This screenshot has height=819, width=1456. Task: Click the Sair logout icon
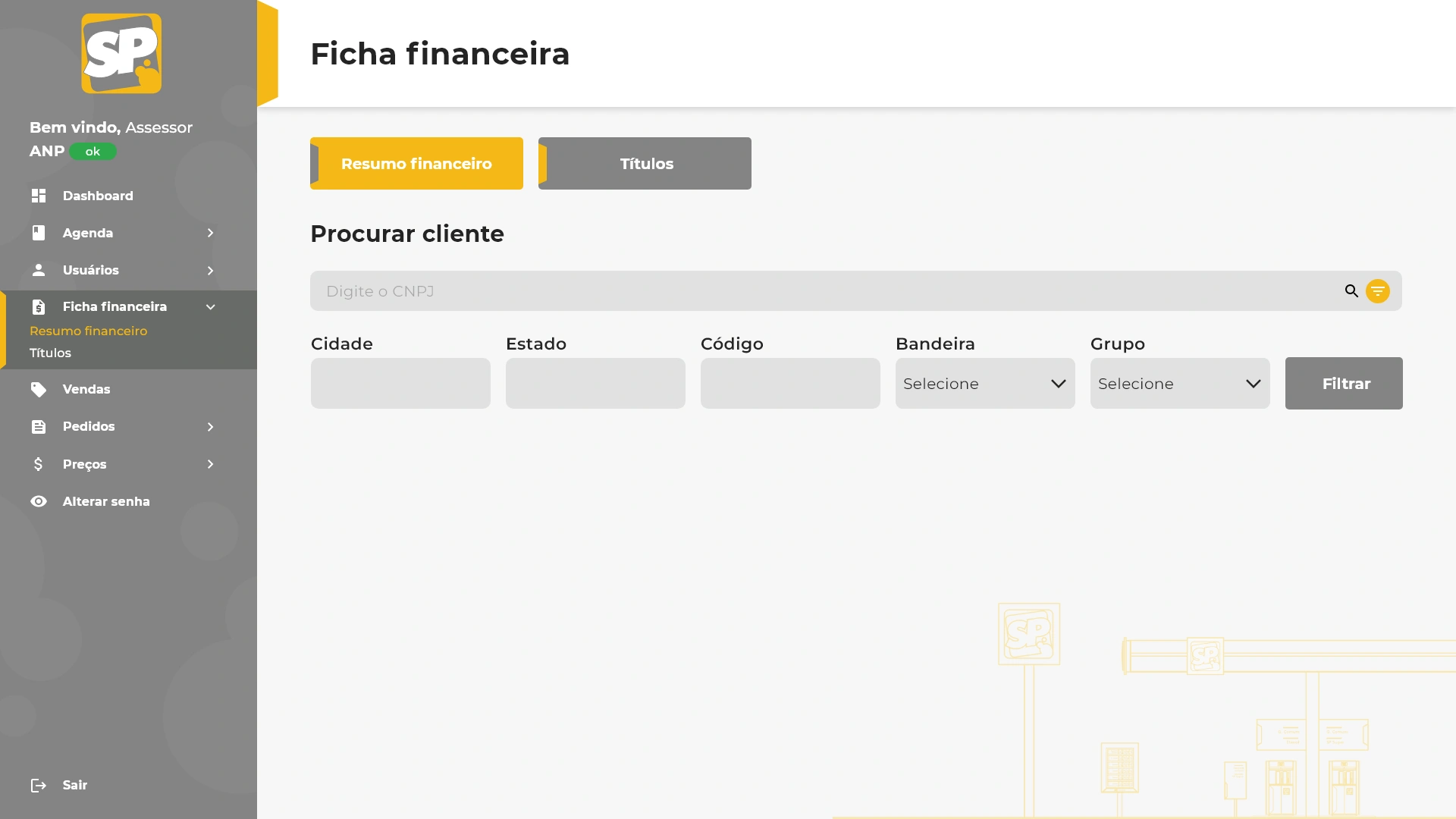[x=39, y=786]
